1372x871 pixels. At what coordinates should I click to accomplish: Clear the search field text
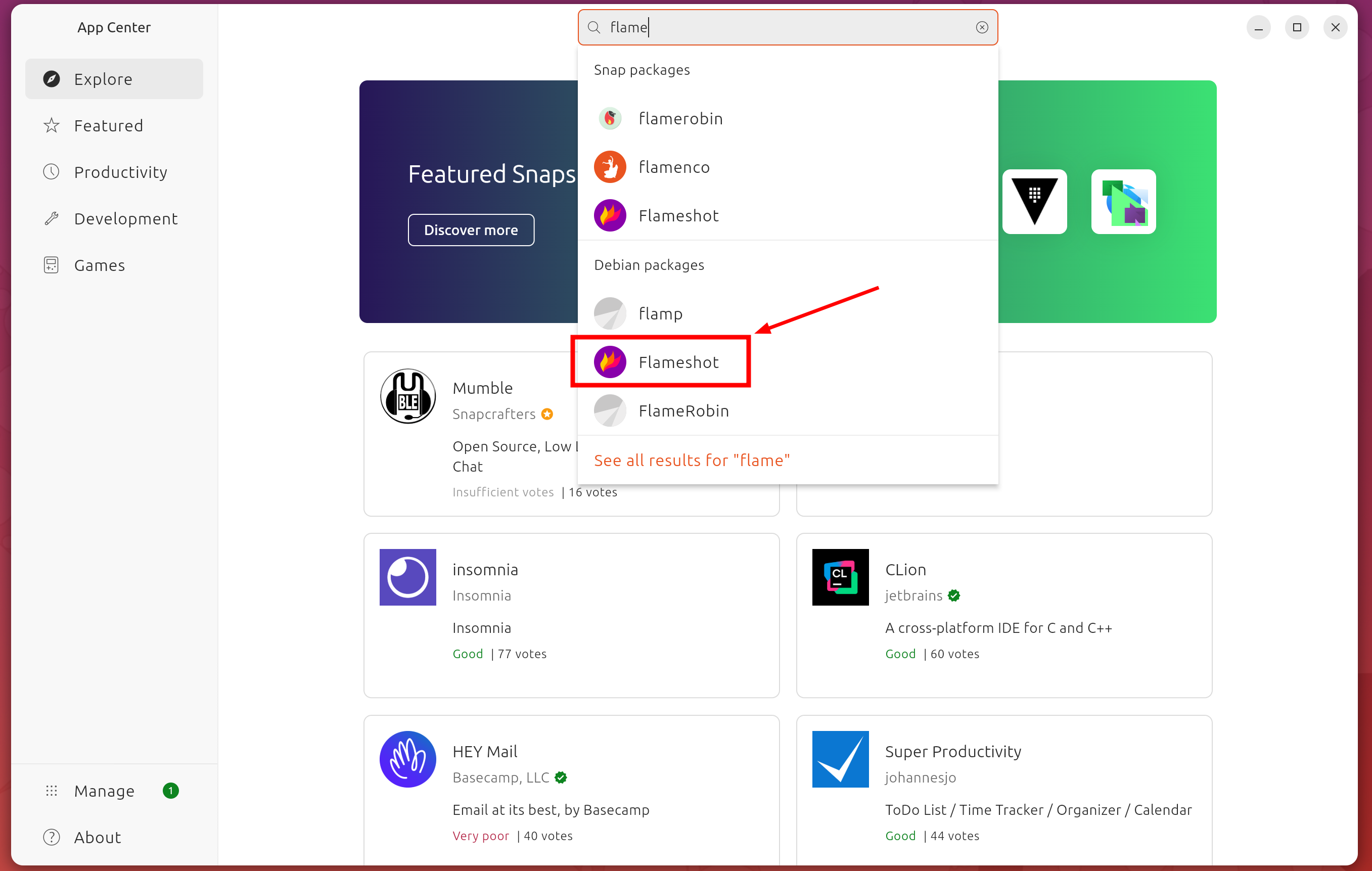point(982,27)
